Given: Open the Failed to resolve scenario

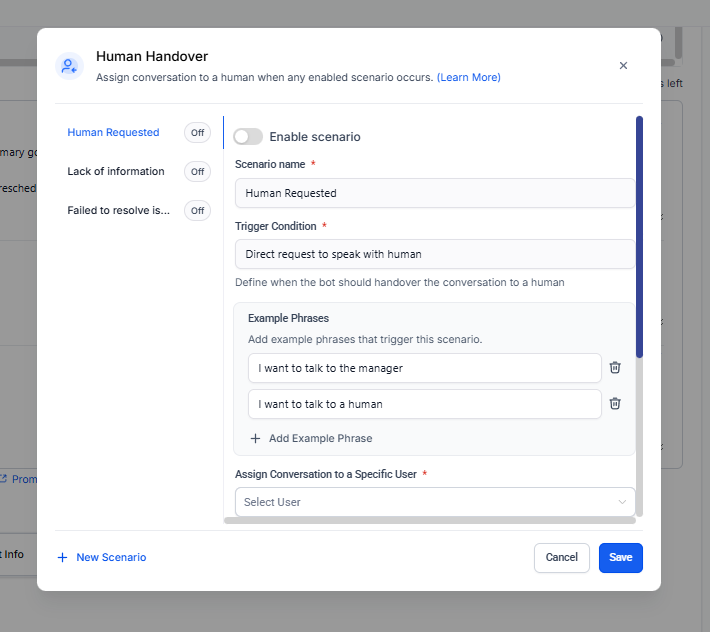Looking at the screenshot, I should 118,210.
